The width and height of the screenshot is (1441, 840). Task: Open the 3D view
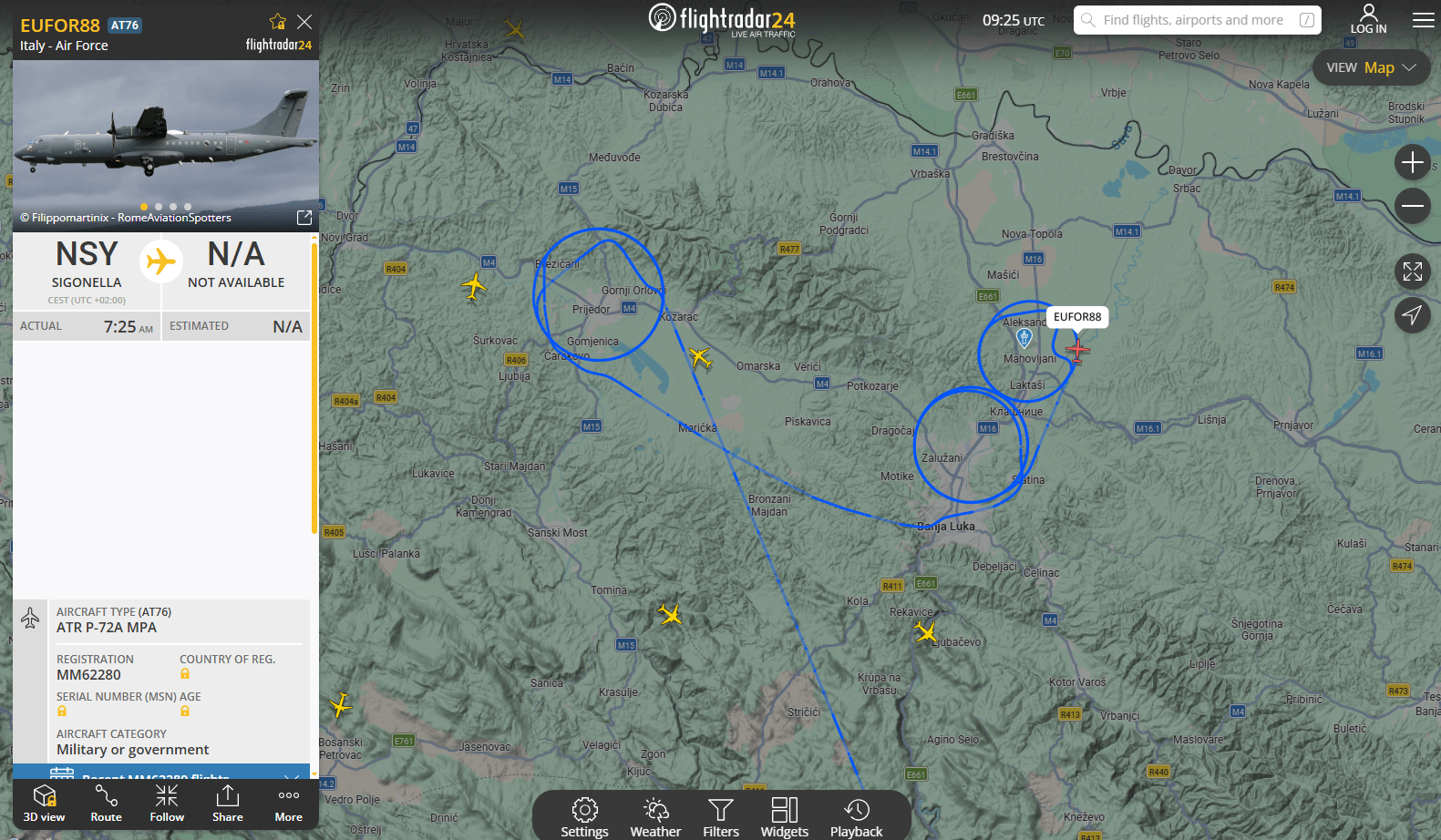pos(44,803)
